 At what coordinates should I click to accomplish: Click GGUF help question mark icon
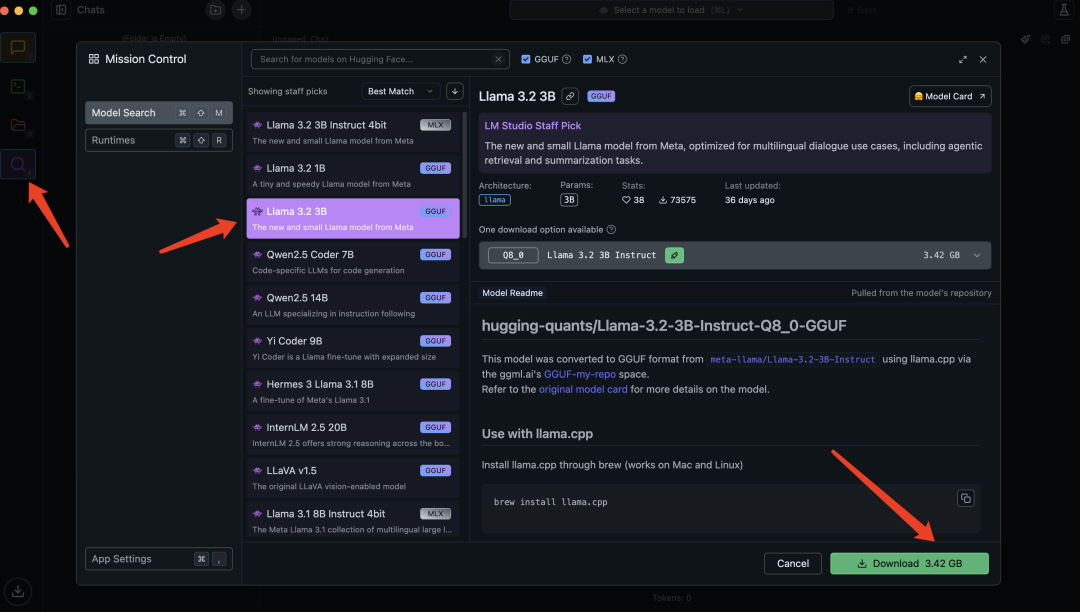click(566, 59)
